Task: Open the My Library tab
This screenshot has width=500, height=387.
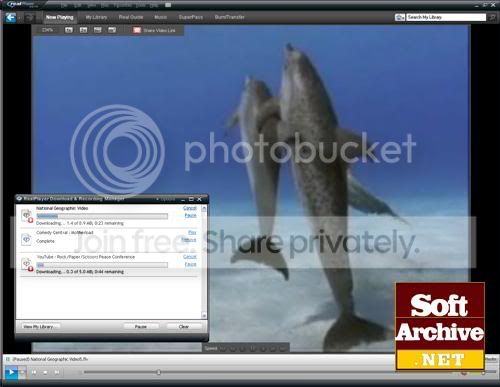Action: 96,17
